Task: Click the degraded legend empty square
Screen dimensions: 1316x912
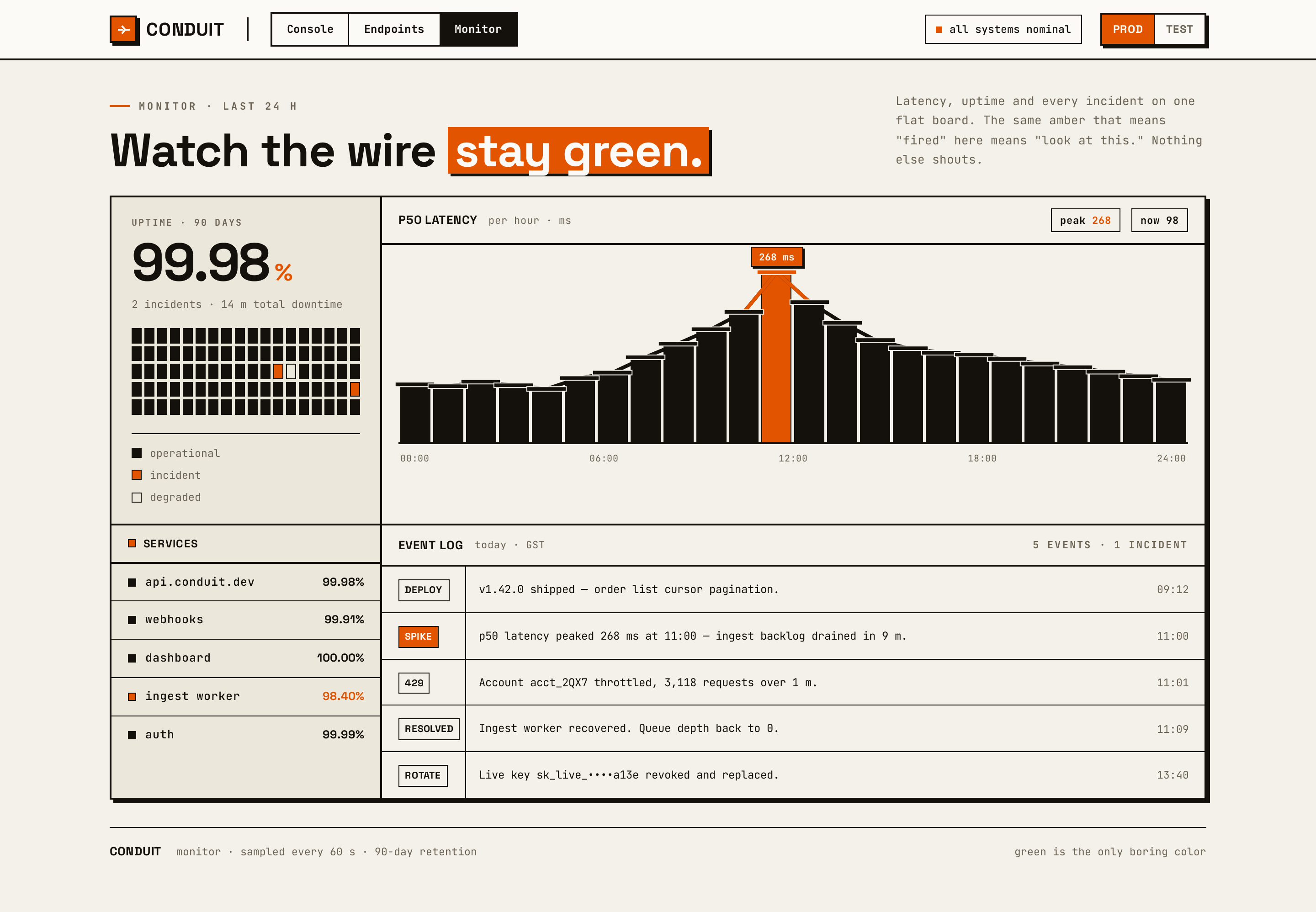Action: [137, 497]
